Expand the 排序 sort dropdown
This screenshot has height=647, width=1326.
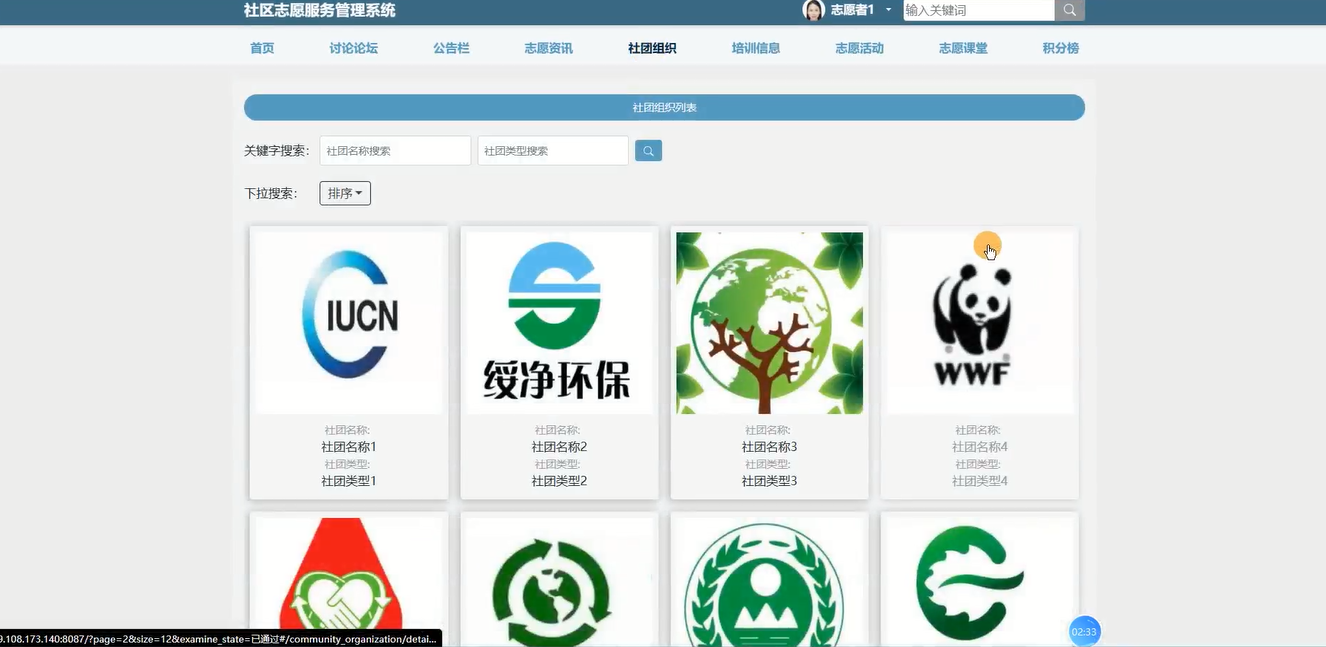pos(345,193)
